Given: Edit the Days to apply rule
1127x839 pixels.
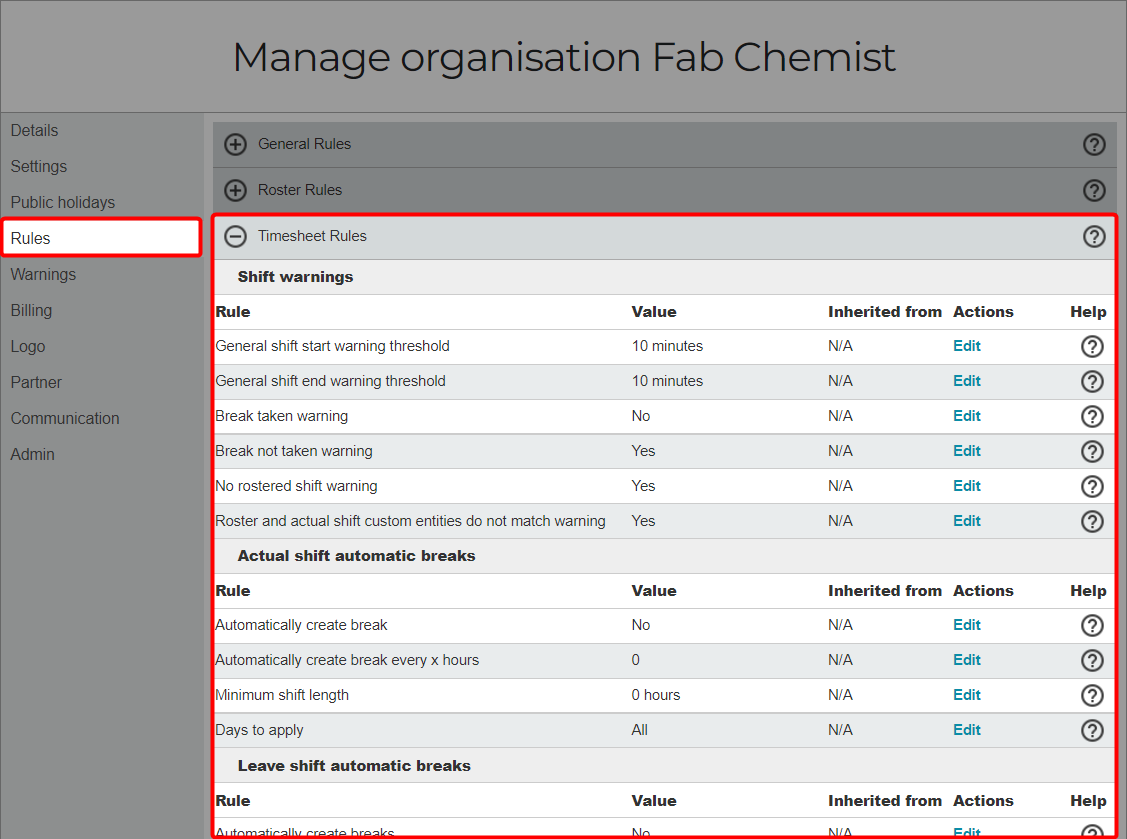Looking at the screenshot, I should click(967, 730).
